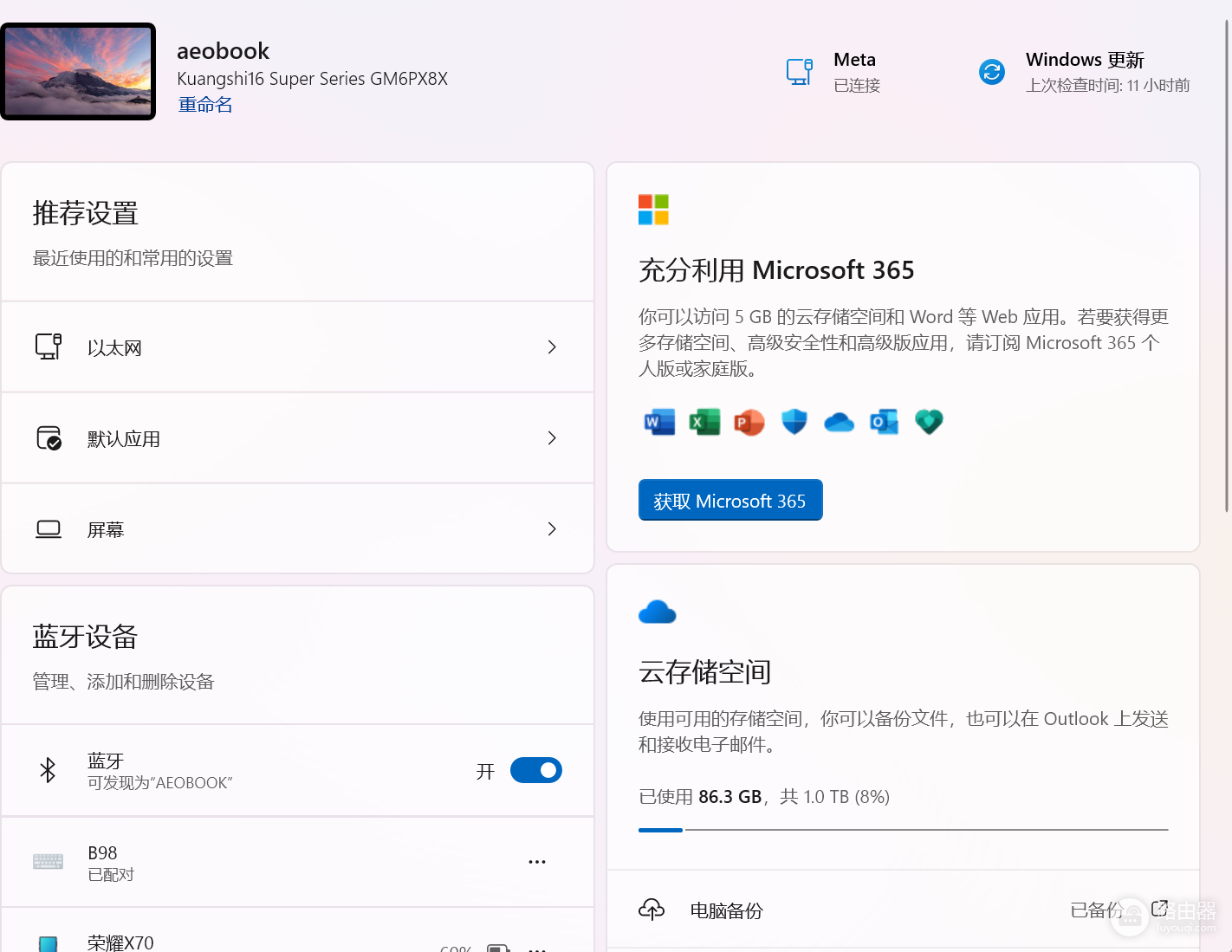
Task: Open the 默认应用 settings label
Action: point(124,439)
